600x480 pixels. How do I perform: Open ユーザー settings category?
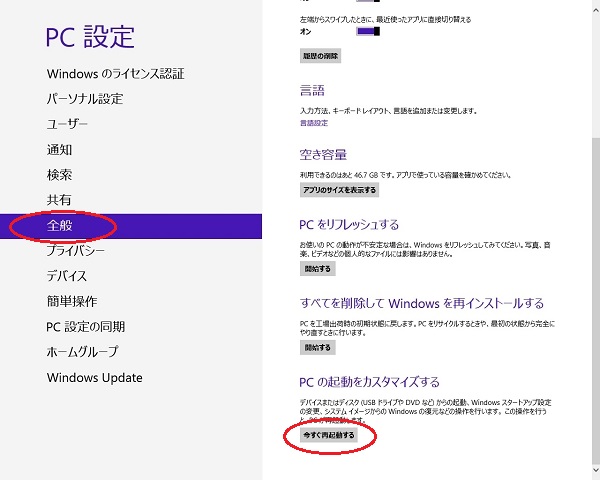(x=67, y=124)
